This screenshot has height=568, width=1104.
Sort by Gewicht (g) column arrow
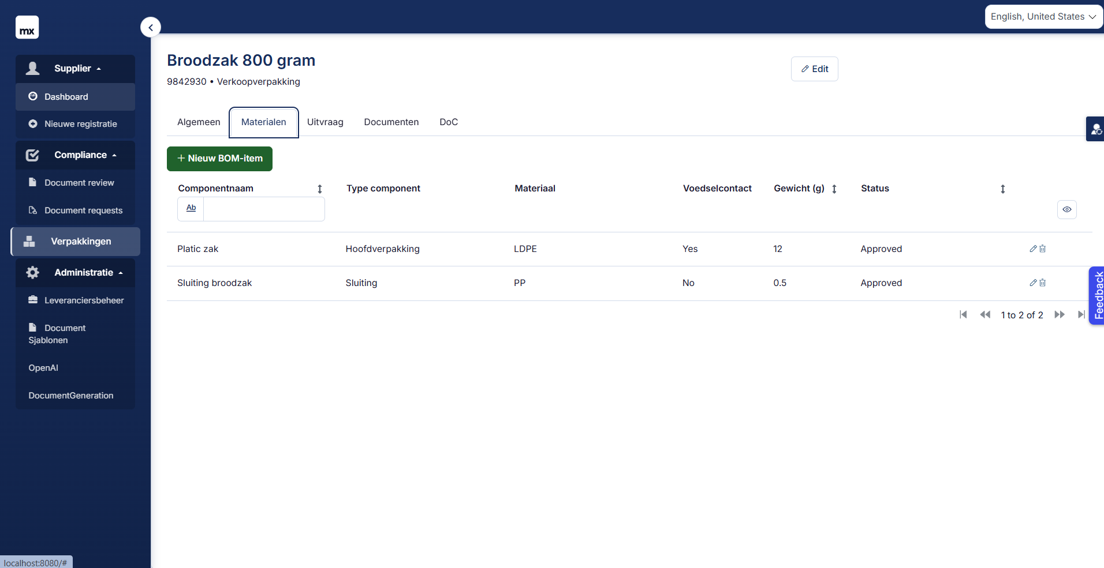[x=834, y=189]
